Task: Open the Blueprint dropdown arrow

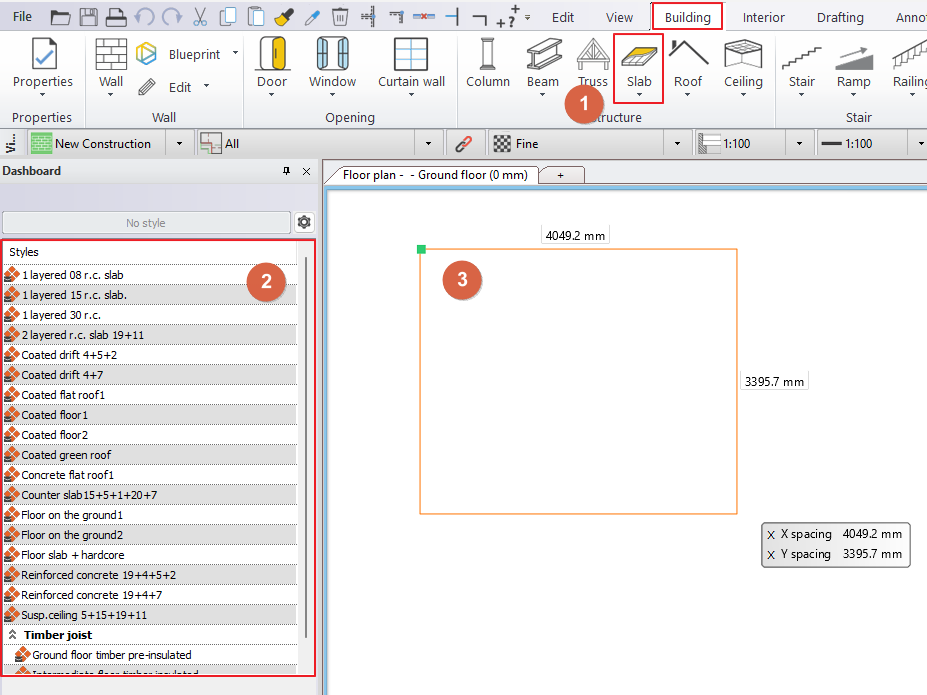Action: [x=235, y=54]
